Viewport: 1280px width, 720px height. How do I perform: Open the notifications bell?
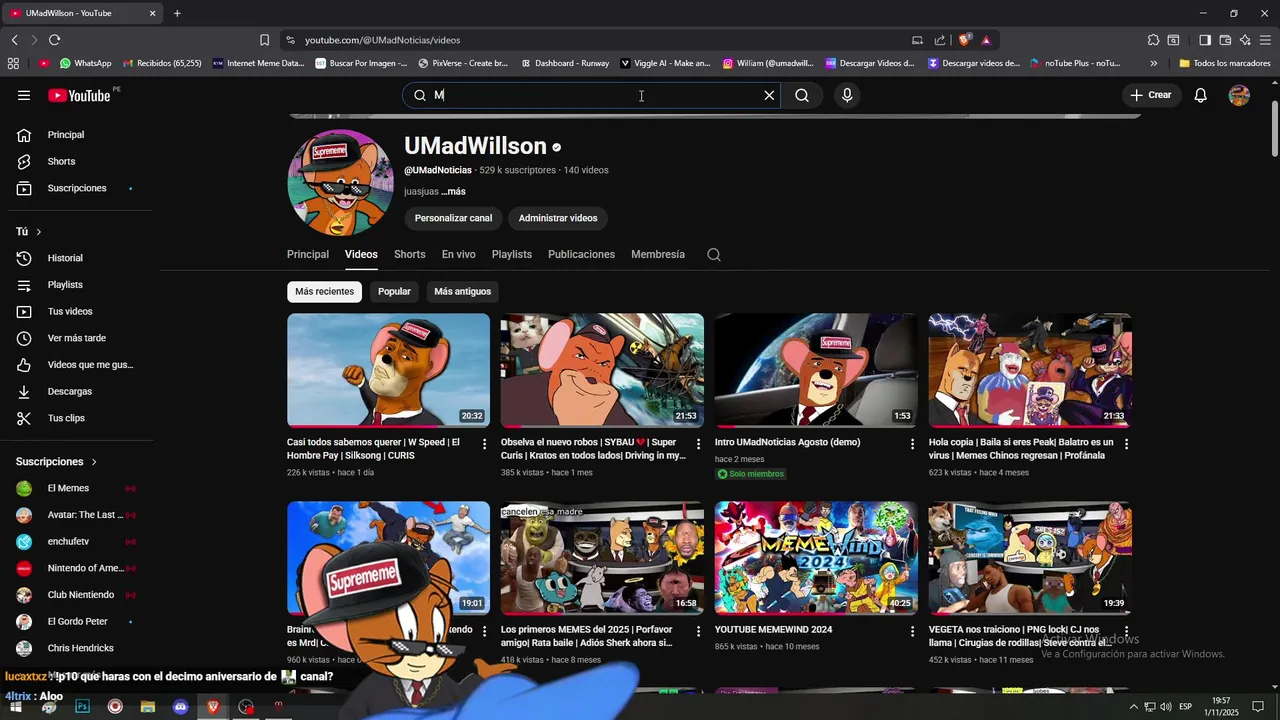click(x=1201, y=95)
